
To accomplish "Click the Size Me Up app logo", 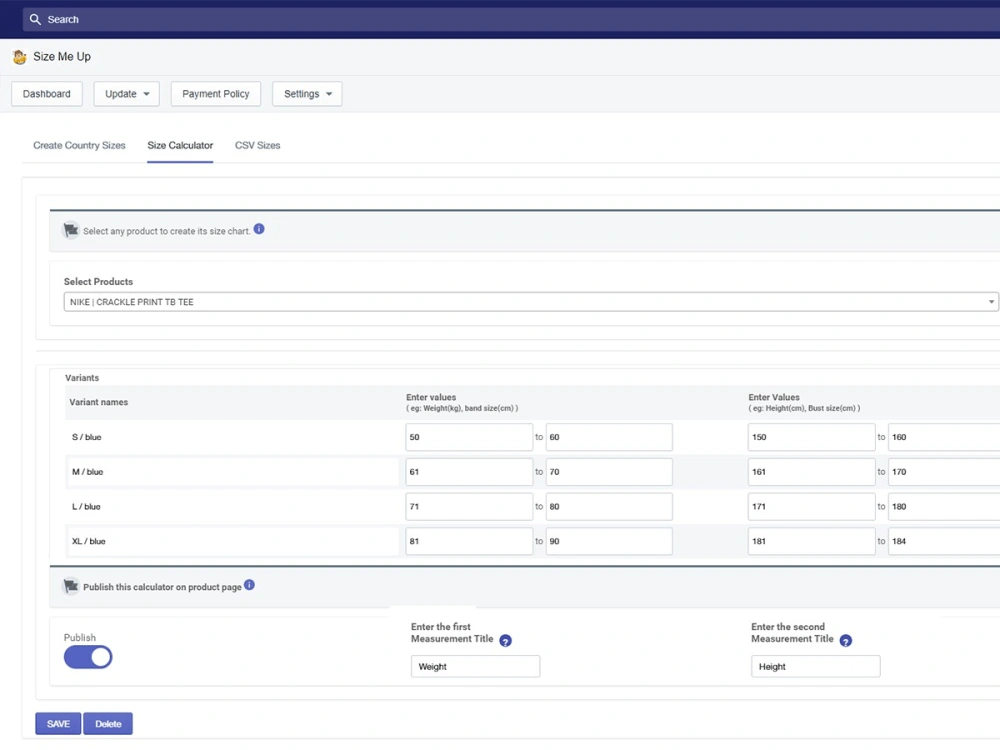I will point(20,57).
